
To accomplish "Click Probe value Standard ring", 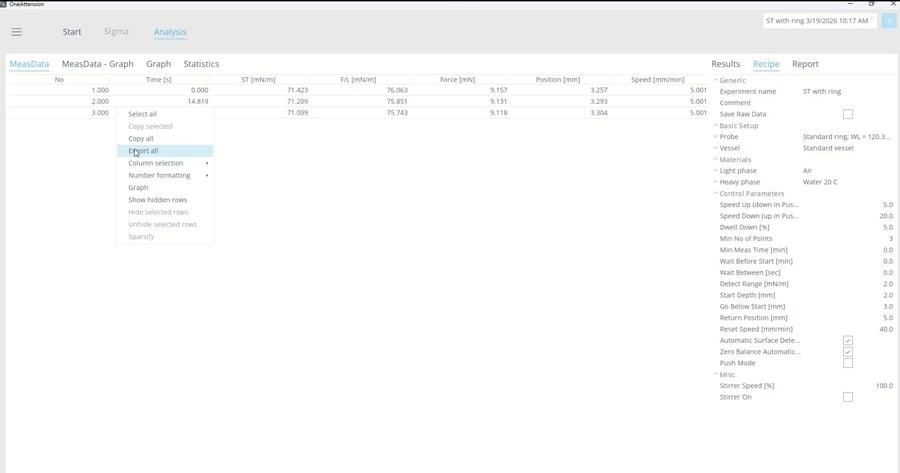I will tap(847, 137).
